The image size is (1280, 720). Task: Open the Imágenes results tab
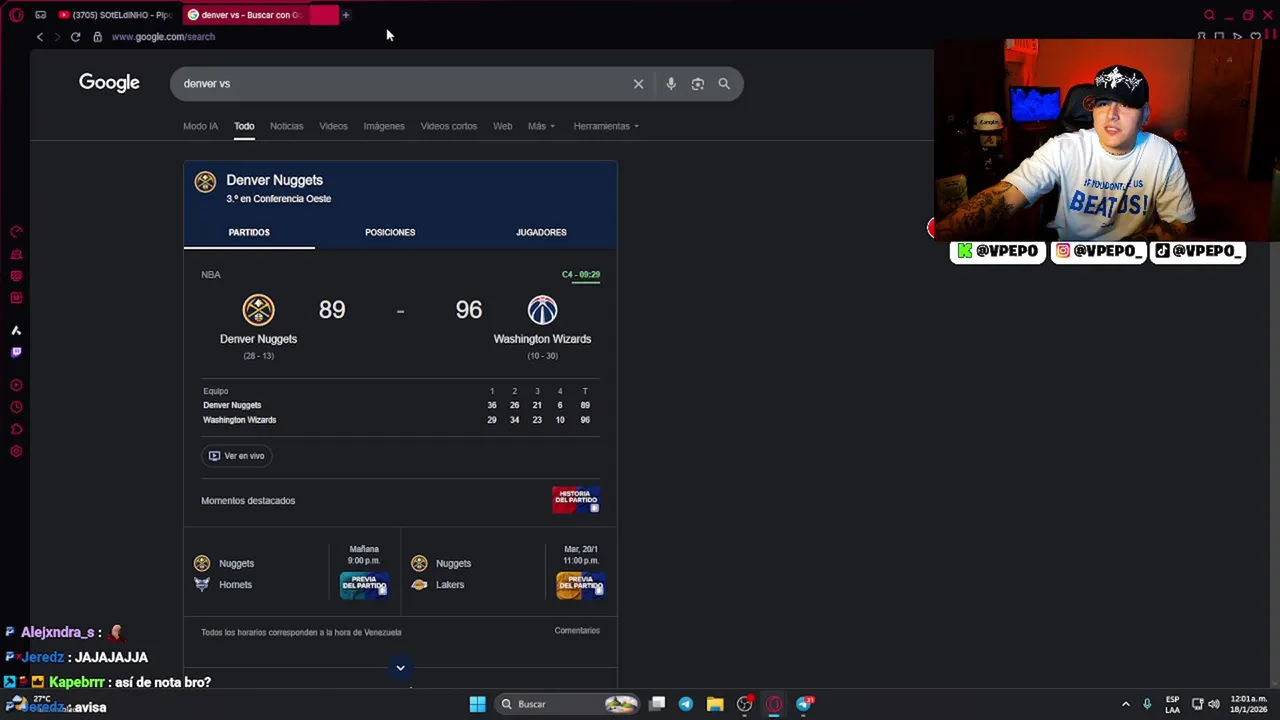point(384,126)
